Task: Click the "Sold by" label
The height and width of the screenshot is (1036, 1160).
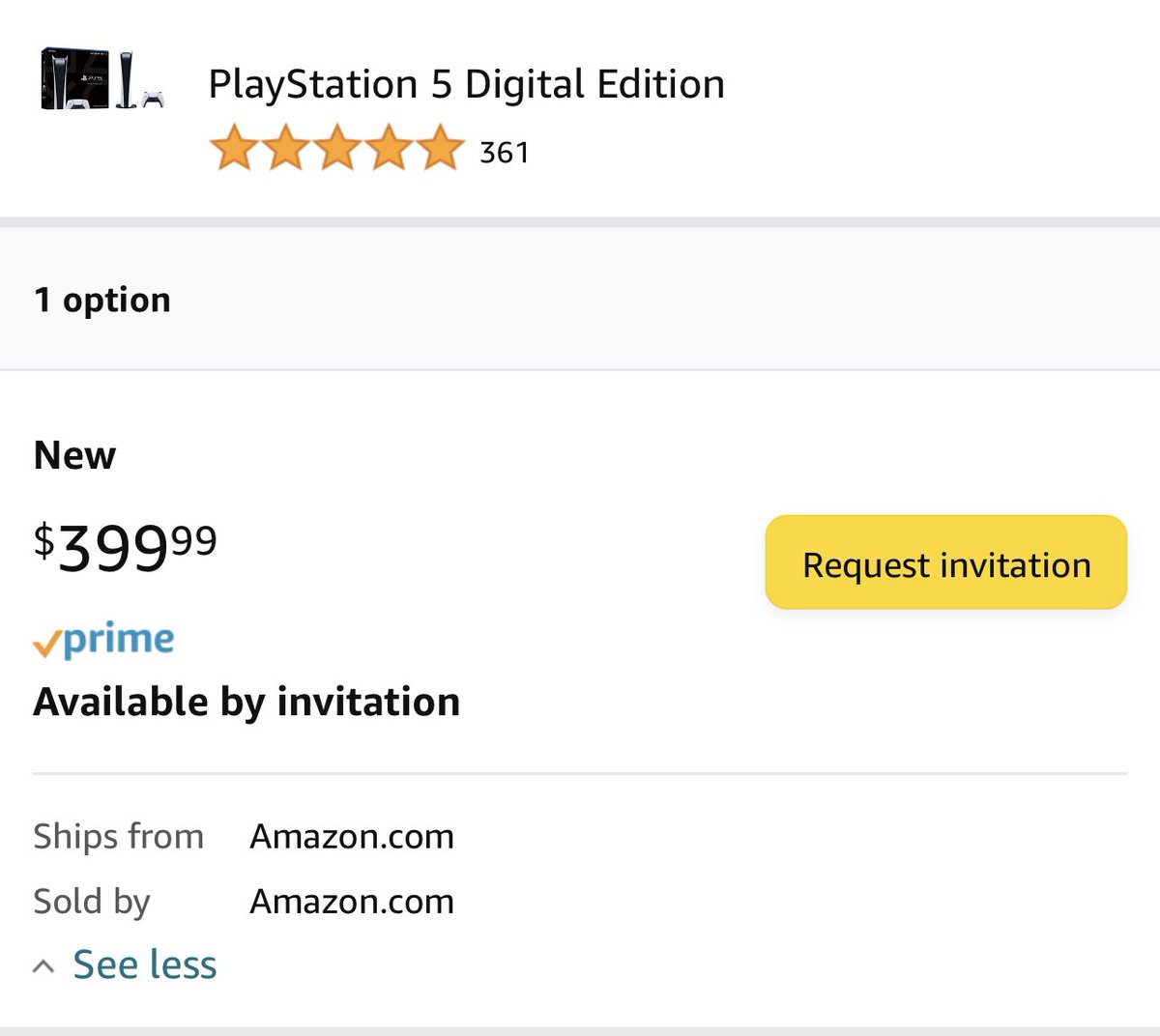Action: 92,901
